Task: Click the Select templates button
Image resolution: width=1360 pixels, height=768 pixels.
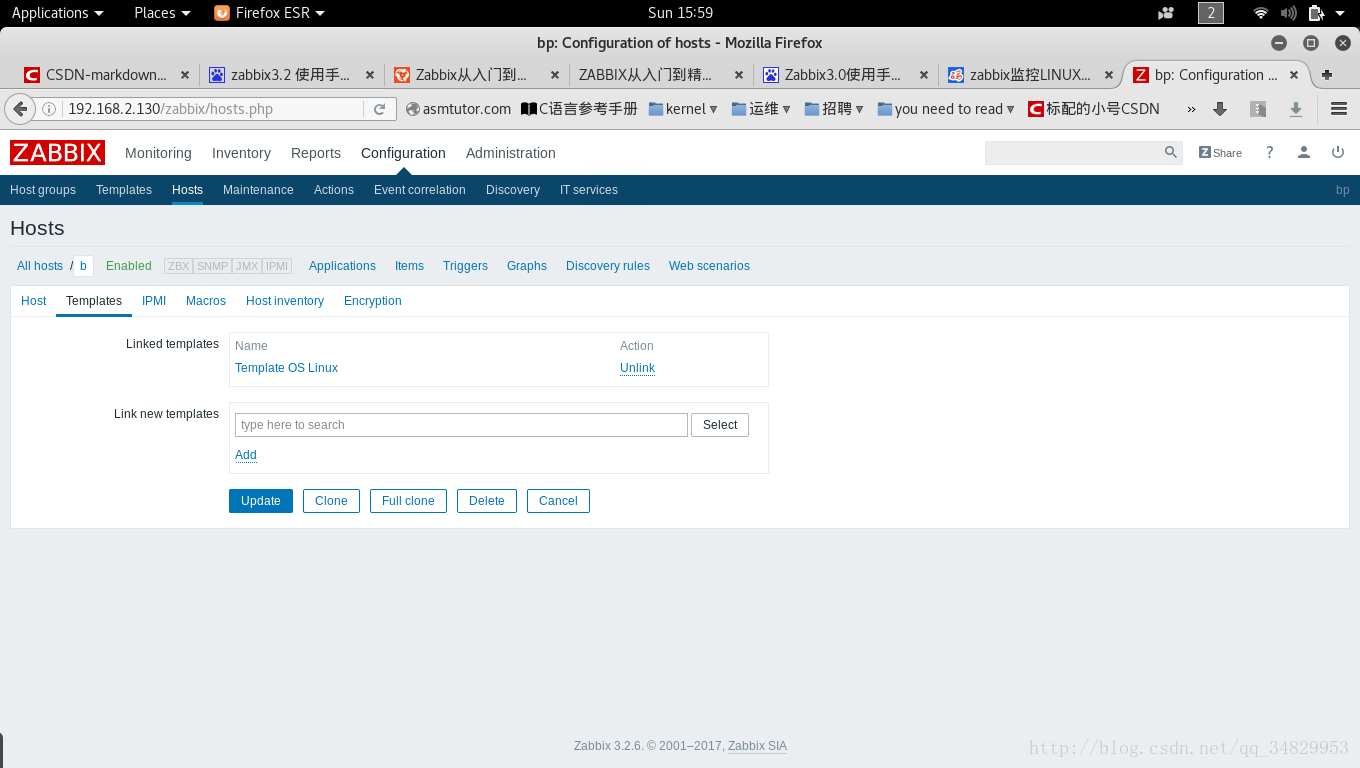Action: [x=720, y=425]
